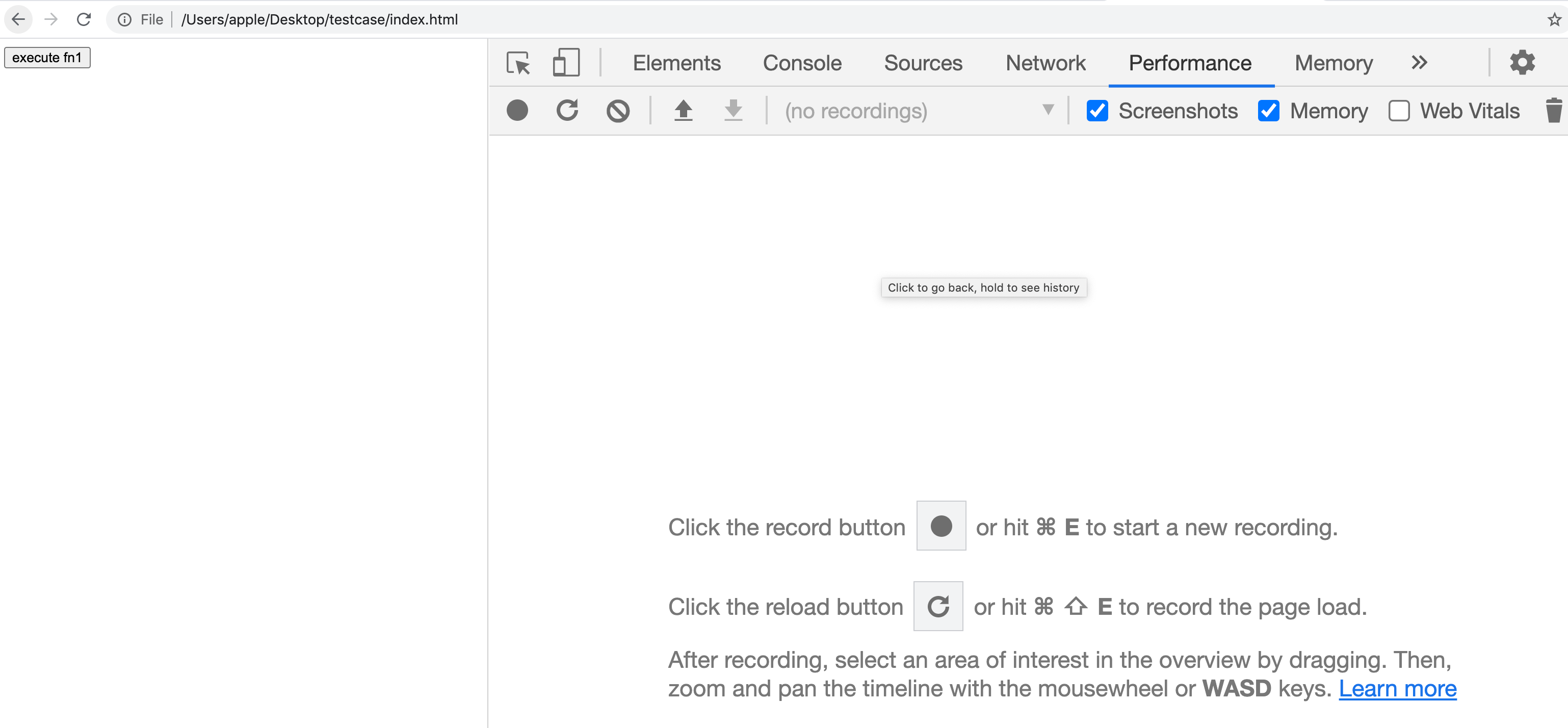Viewport: 1568px width, 728px height.
Task: Click the Inspect Element mode icon
Action: [518, 62]
